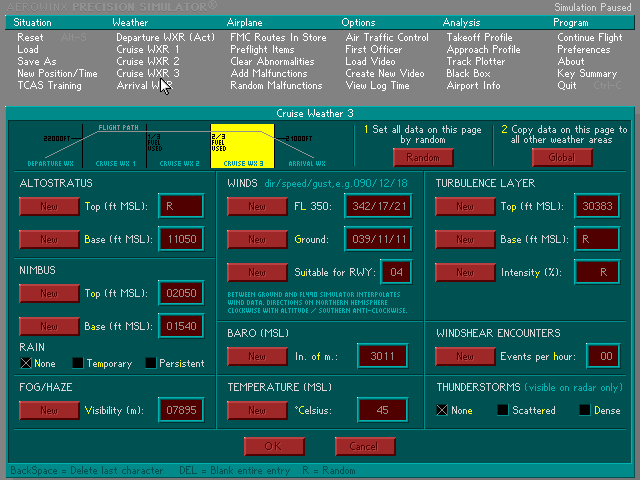The height and width of the screenshot is (480, 640).
Task: Select Load in Situation menu
Action: 28,49
